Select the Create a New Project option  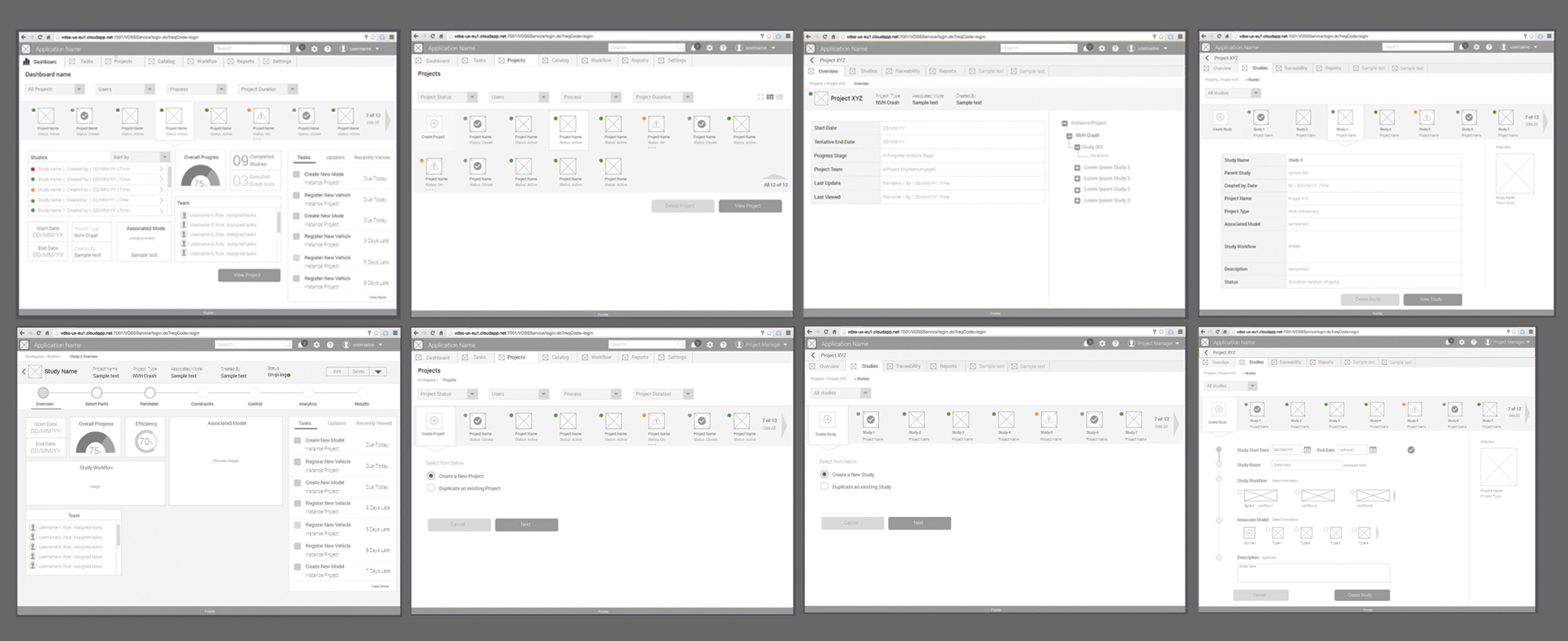click(x=431, y=476)
